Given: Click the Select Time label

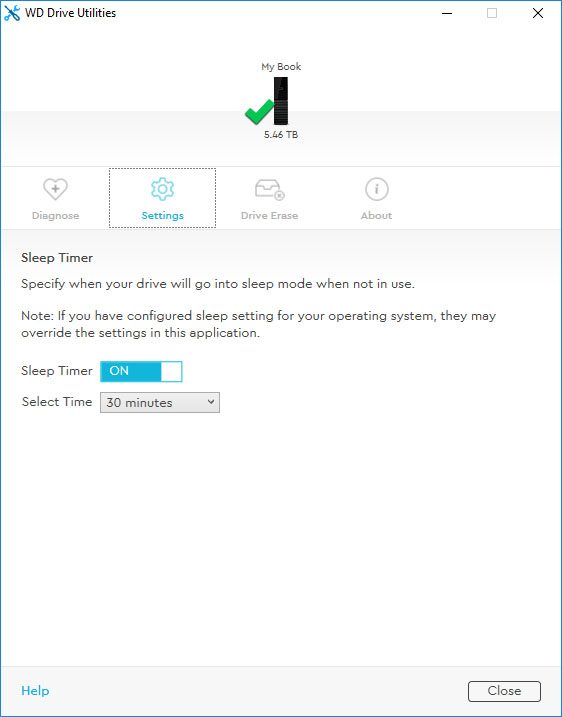Looking at the screenshot, I should tap(57, 401).
